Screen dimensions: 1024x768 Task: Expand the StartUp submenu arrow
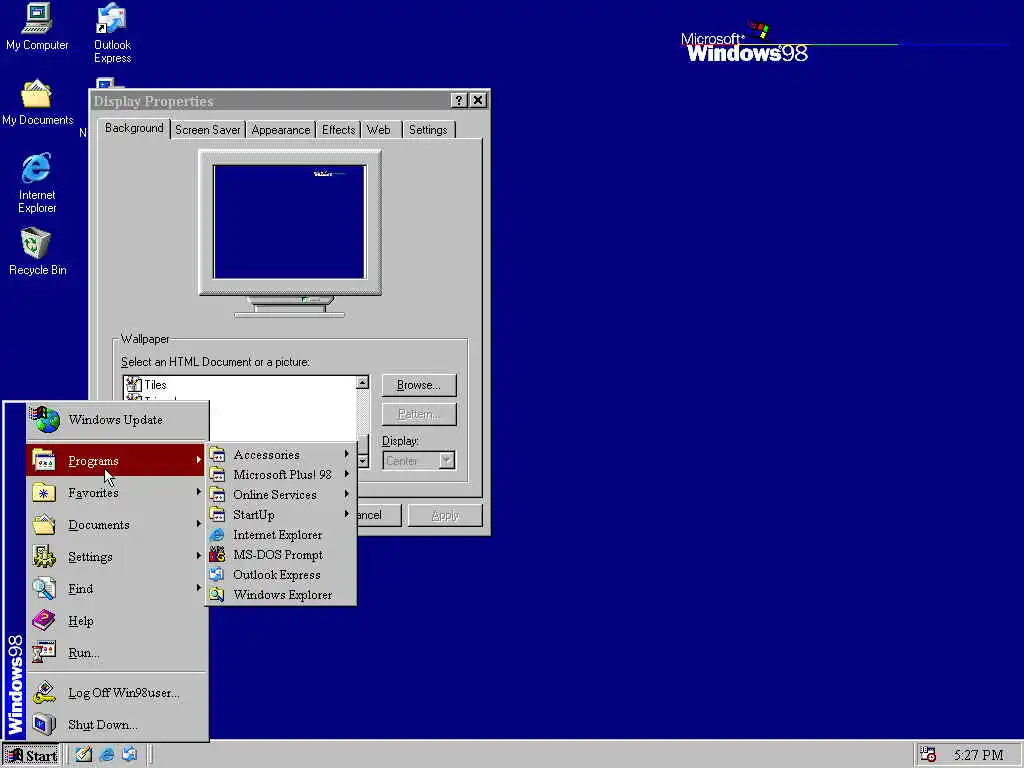tap(347, 514)
